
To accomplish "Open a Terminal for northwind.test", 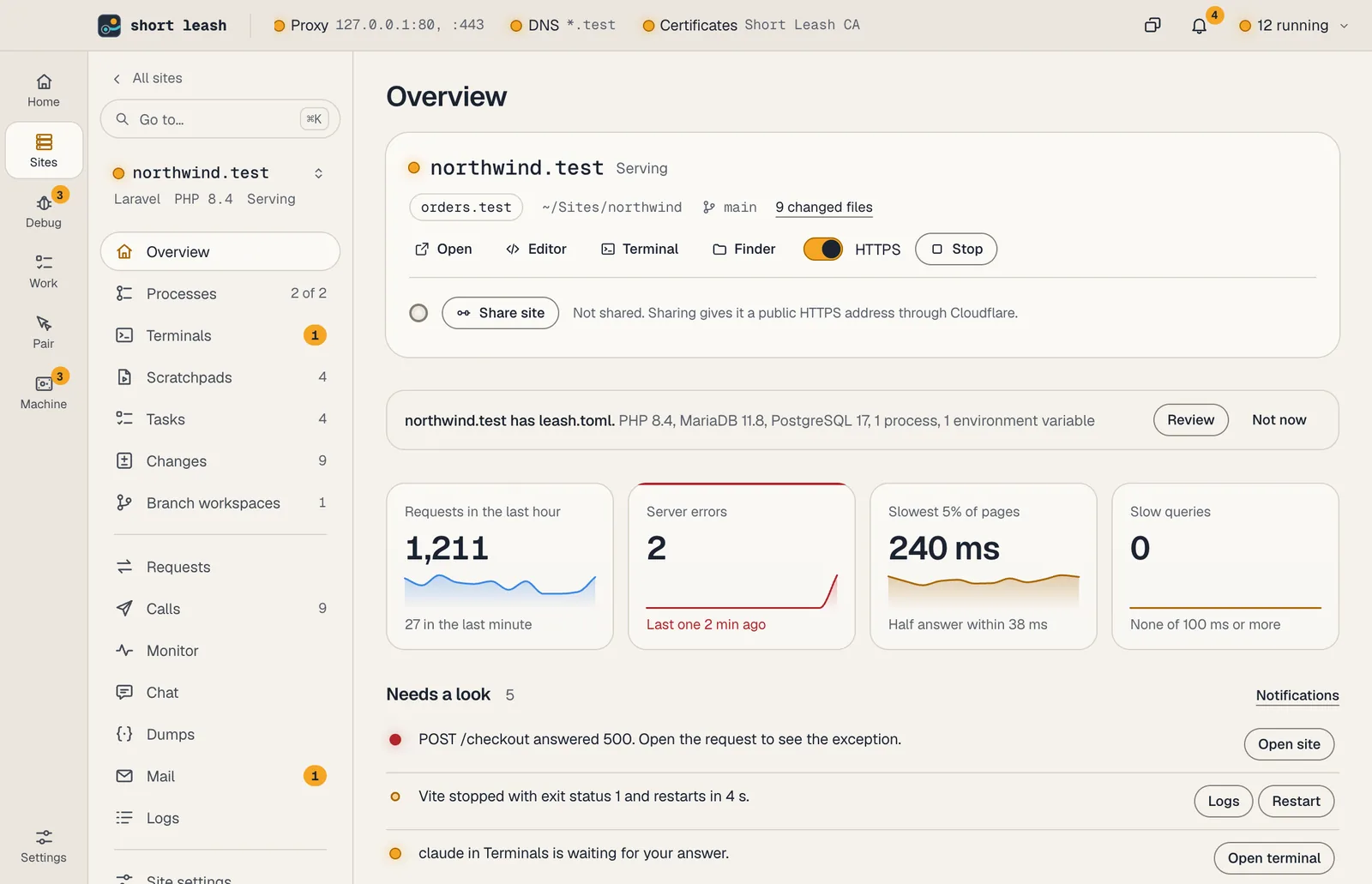I will (x=640, y=250).
